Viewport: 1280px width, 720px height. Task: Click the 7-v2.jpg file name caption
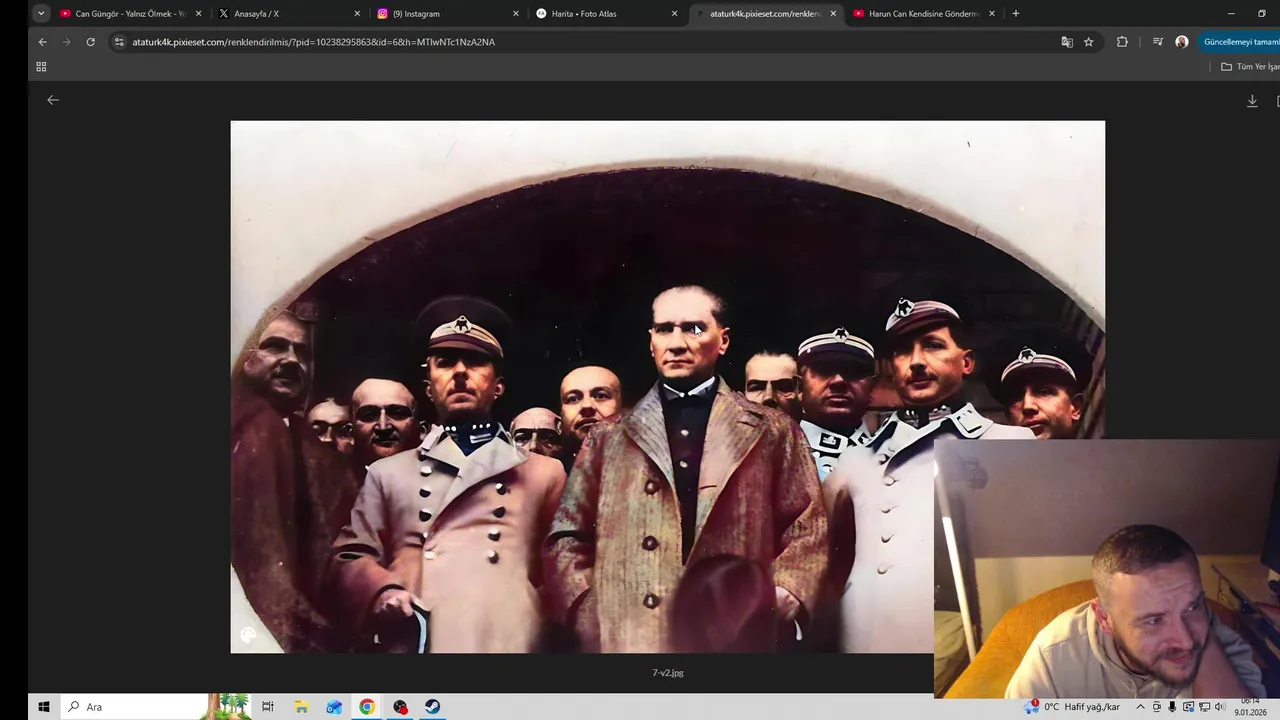668,673
